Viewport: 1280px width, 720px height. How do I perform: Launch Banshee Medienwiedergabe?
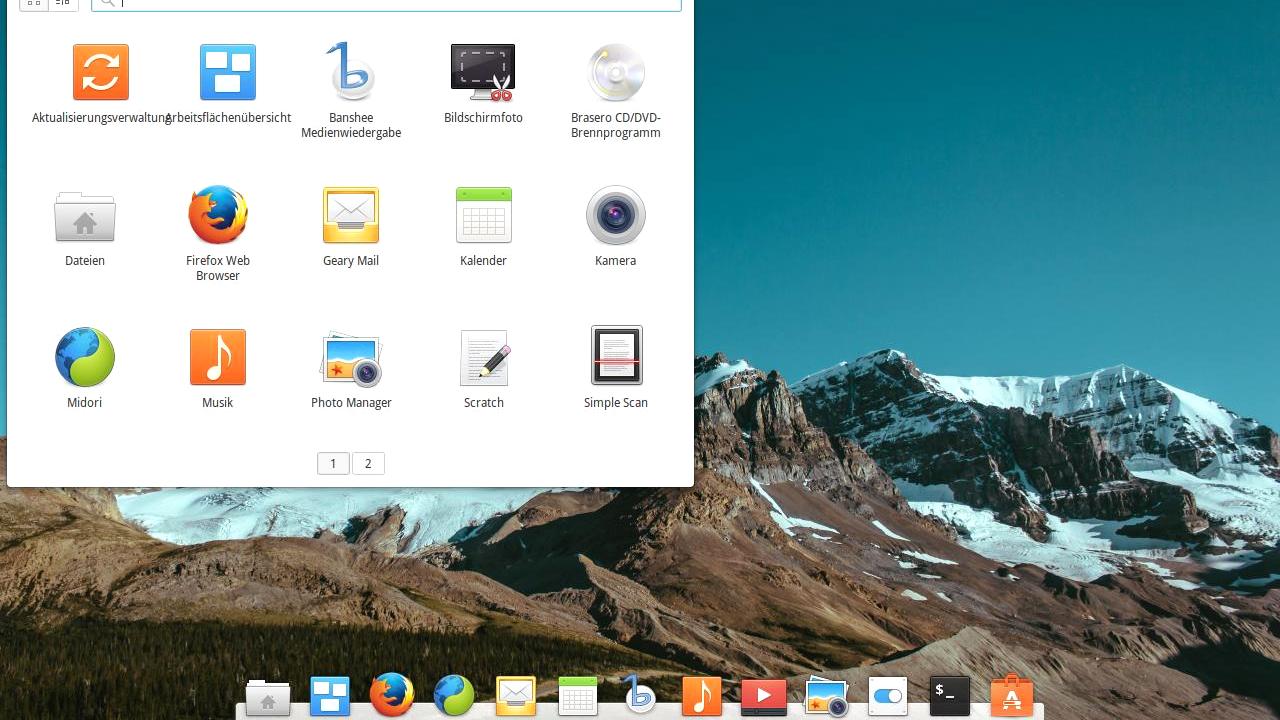pyautogui.click(x=351, y=71)
